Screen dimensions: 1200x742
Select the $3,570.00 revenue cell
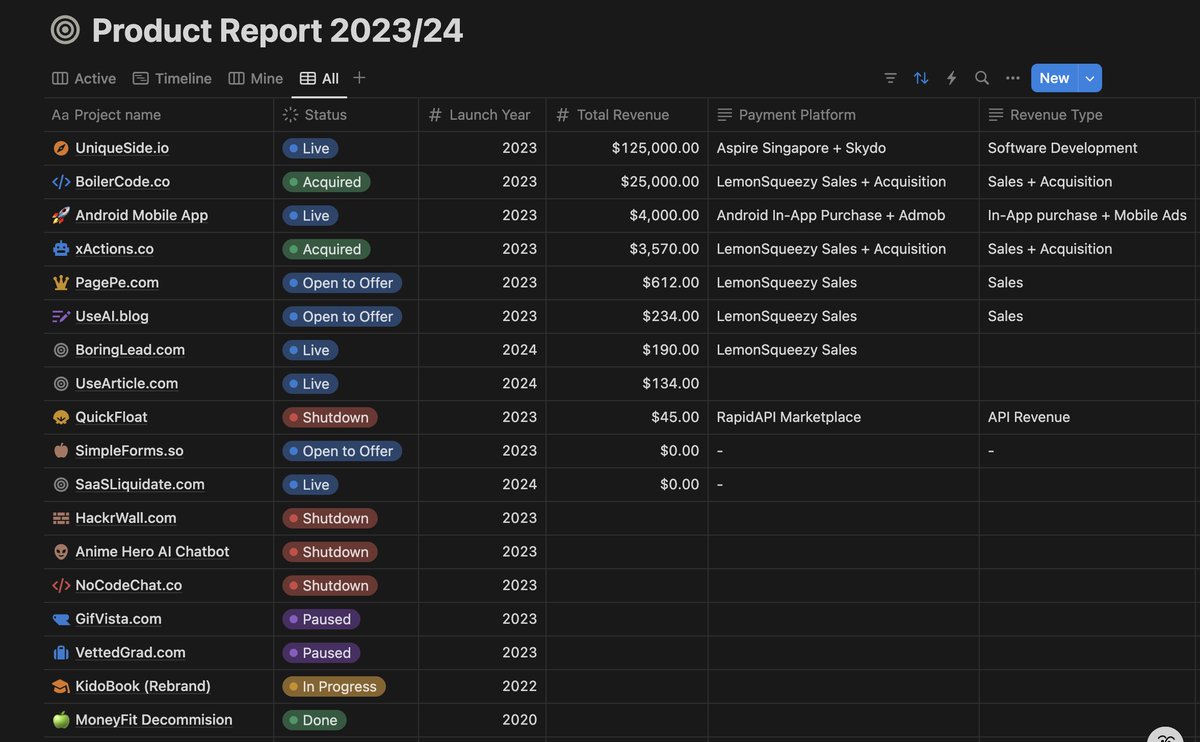(x=627, y=249)
